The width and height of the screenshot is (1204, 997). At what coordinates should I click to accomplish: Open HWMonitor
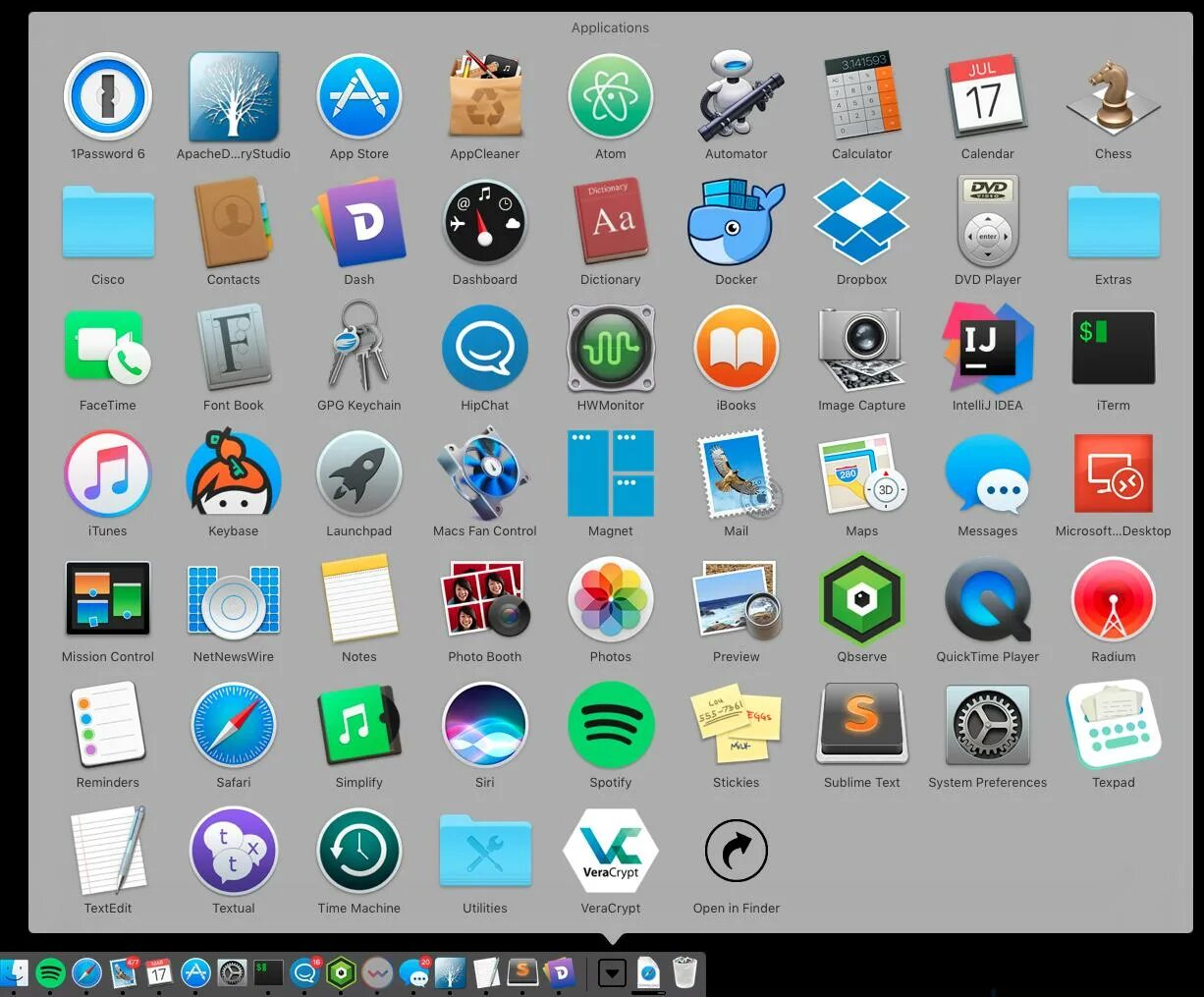(611, 349)
